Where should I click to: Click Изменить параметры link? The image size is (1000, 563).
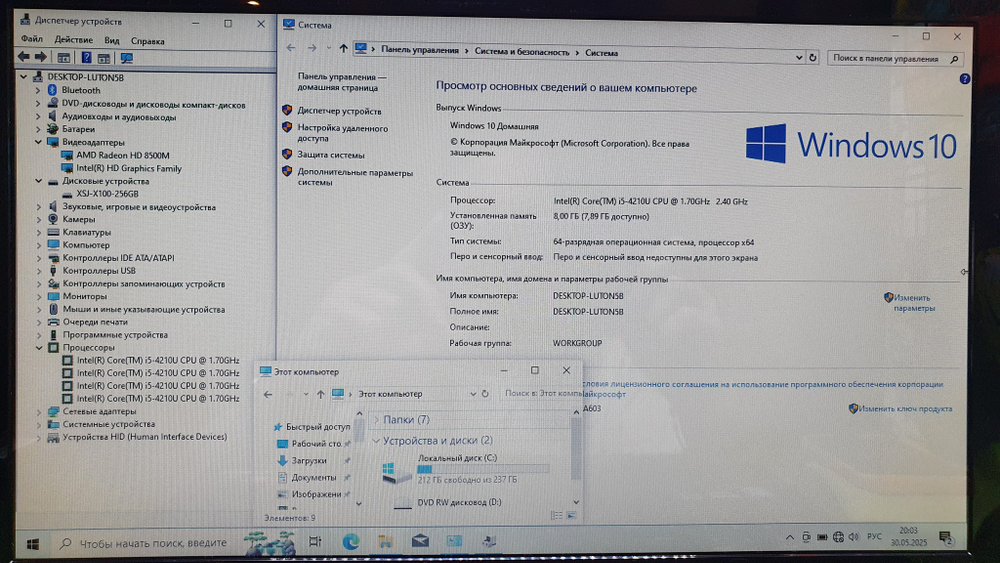click(x=914, y=303)
